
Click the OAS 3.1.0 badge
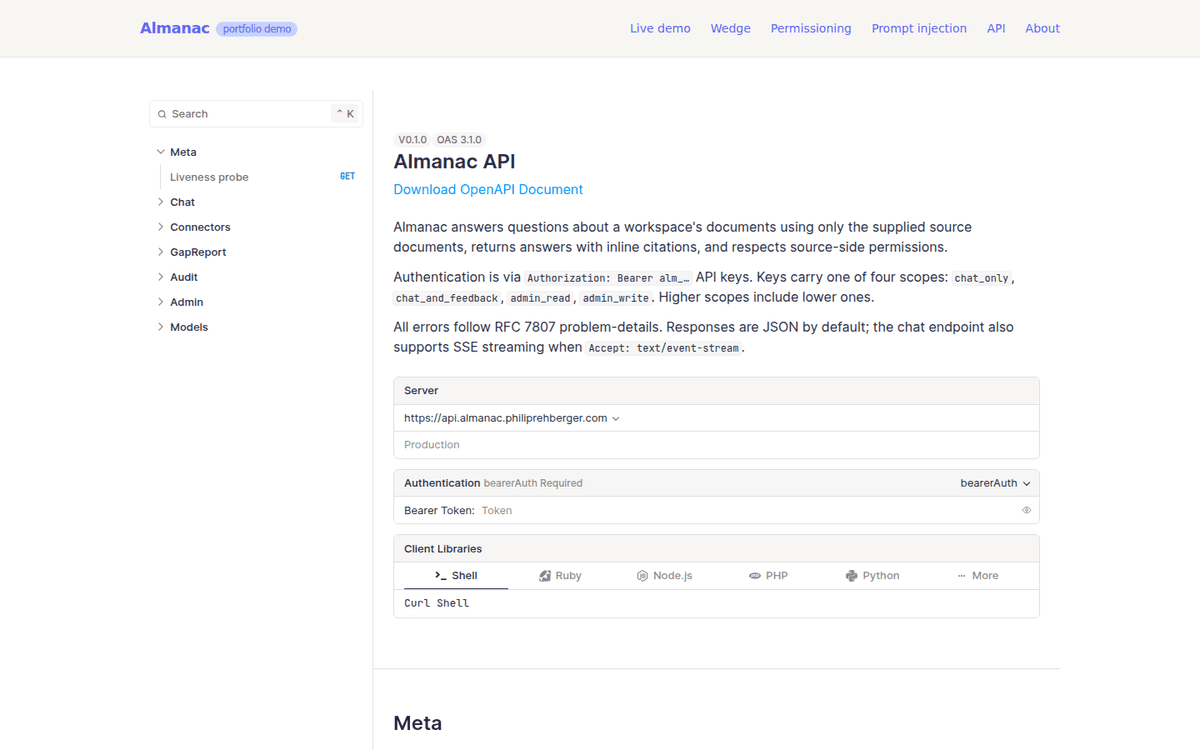[459, 140]
